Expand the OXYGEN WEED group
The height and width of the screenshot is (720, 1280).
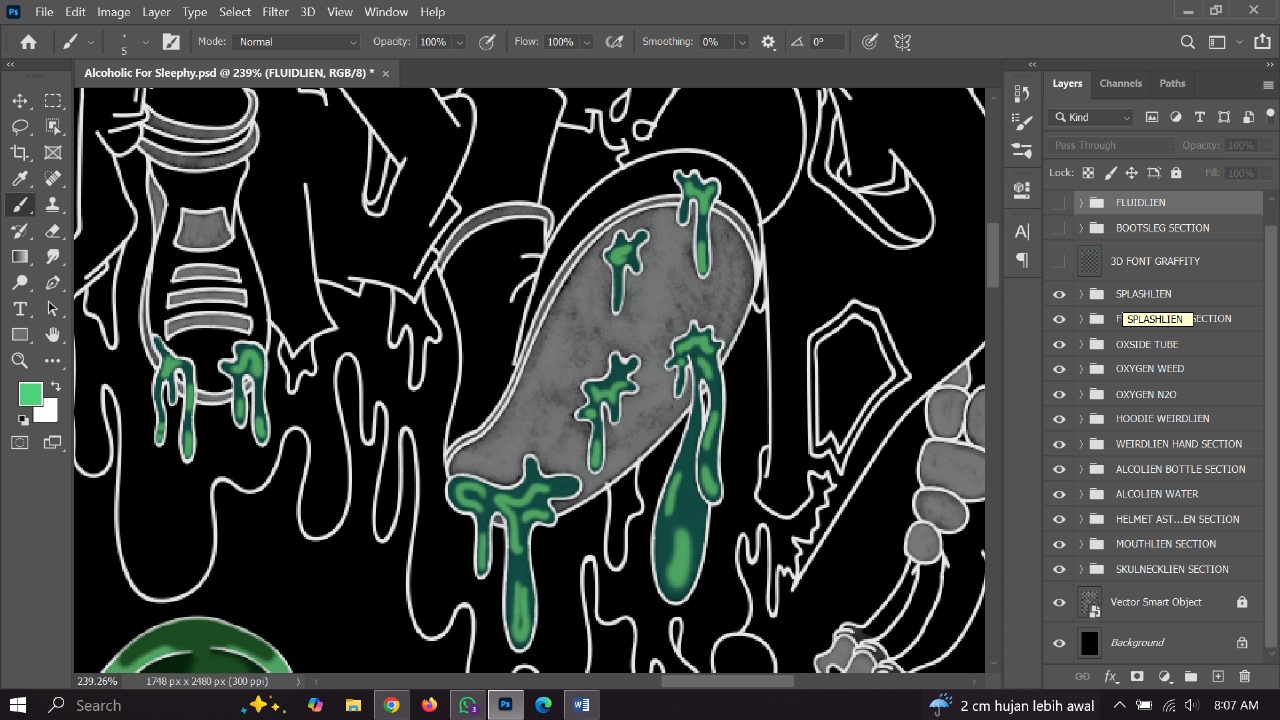[1080, 368]
